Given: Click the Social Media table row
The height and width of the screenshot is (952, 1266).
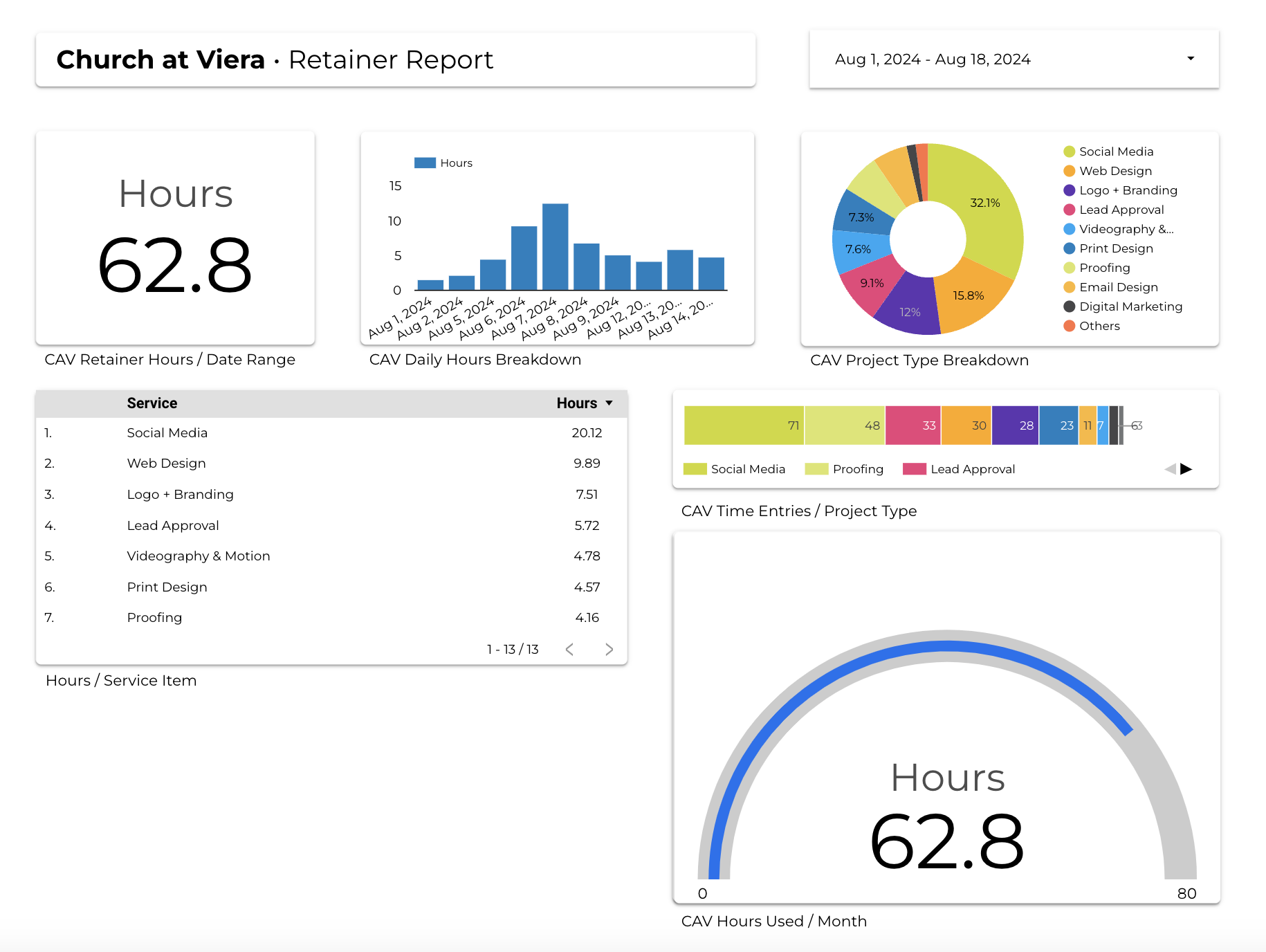Looking at the screenshot, I should tap(331, 433).
